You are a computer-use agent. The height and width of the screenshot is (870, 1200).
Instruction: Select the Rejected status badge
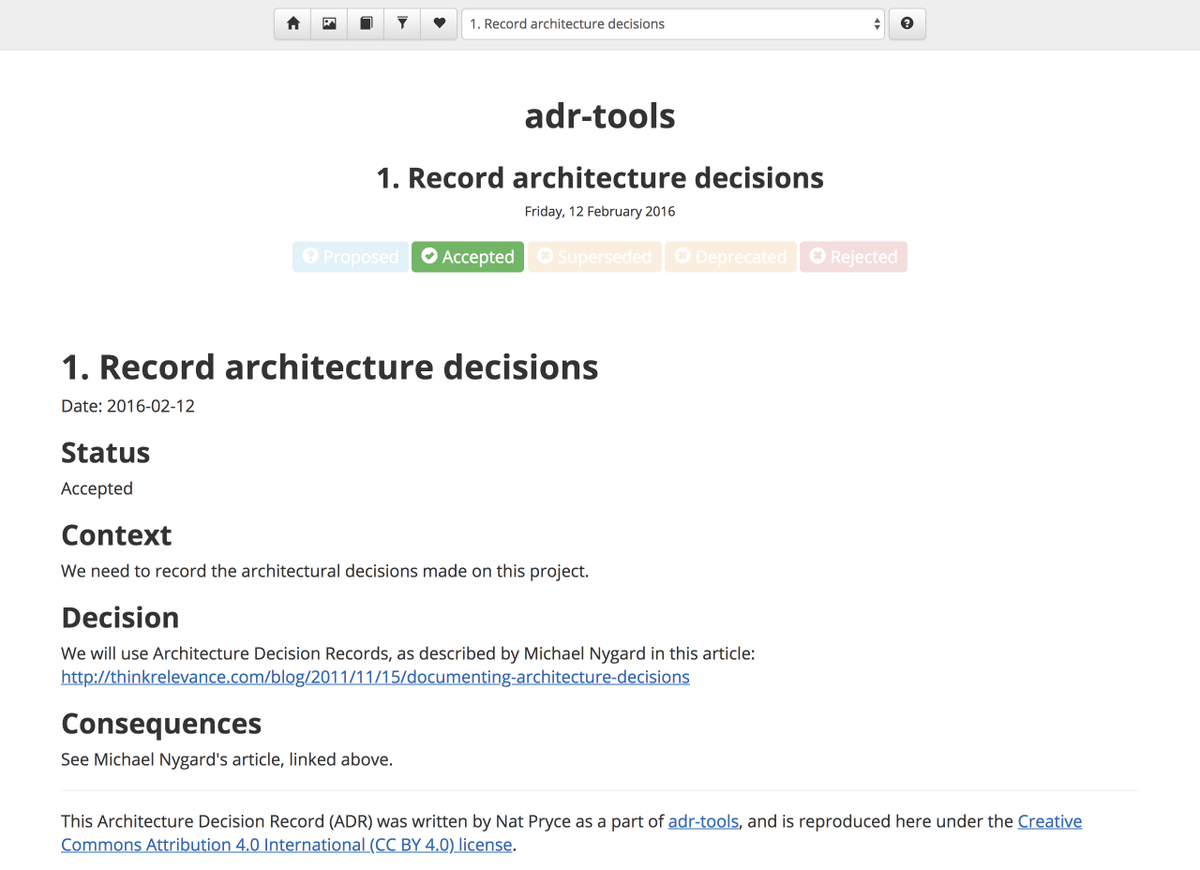click(854, 257)
